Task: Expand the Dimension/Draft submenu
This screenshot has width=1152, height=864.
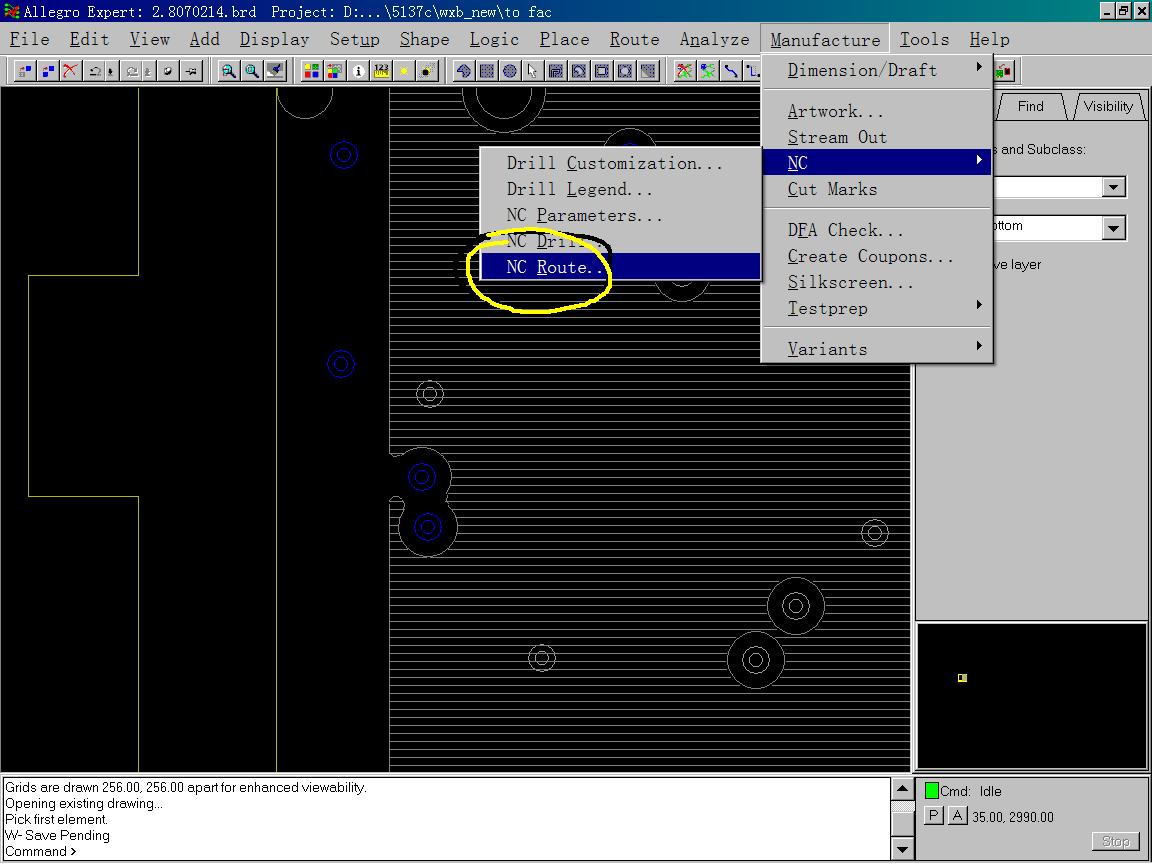Action: [x=877, y=70]
